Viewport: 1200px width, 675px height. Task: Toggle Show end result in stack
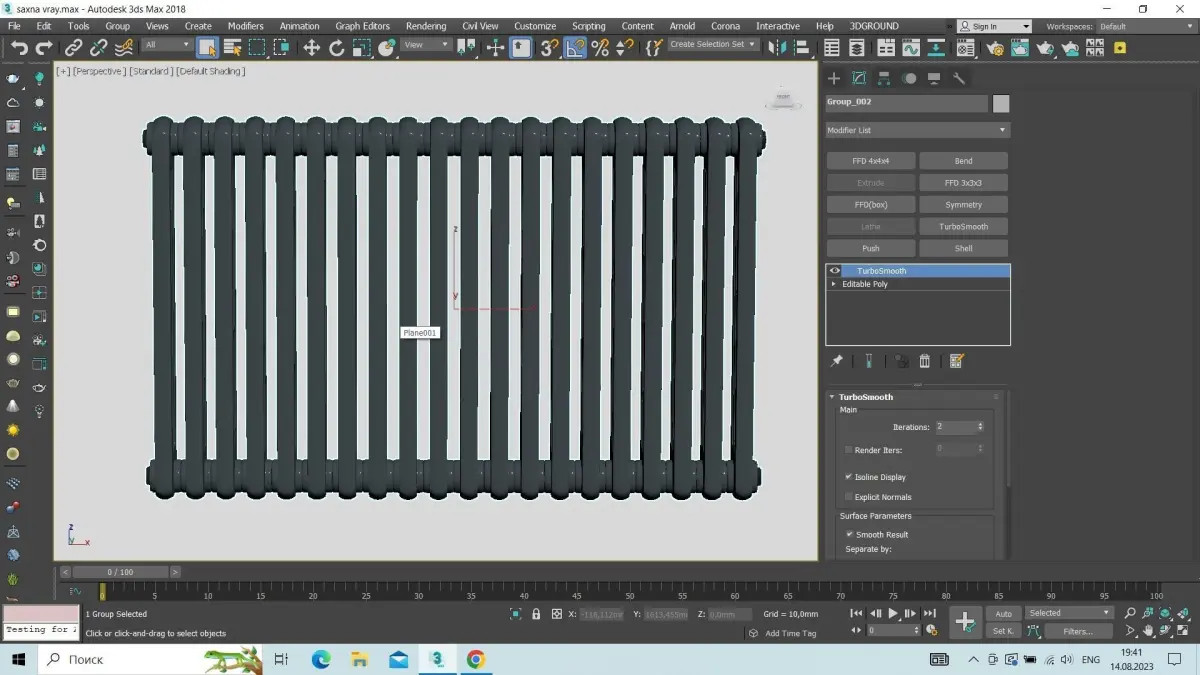point(869,361)
